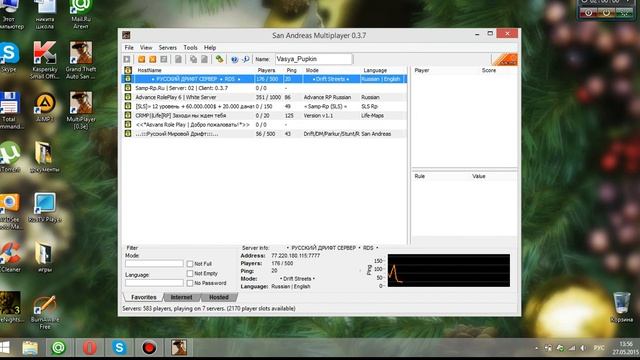Screen dimensions: 640x360
Task: Click Opera icon in the taskbar
Action: pos(89,348)
